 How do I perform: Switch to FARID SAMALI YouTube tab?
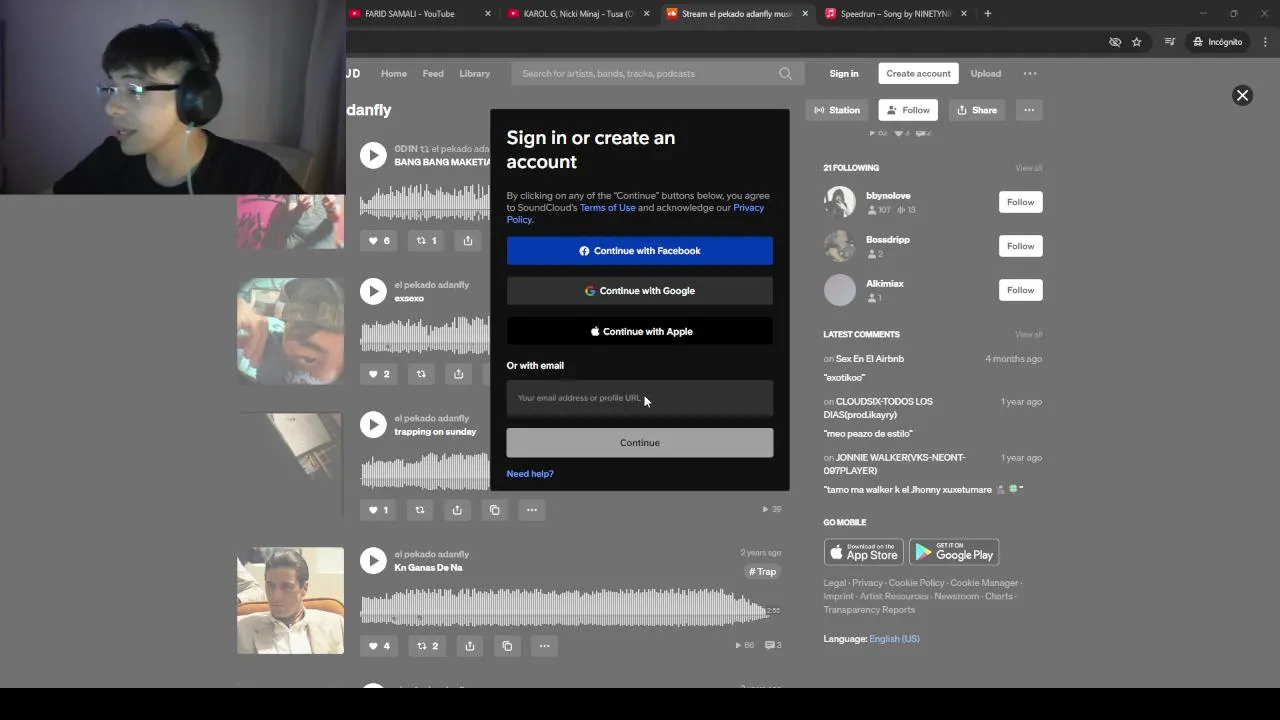point(420,14)
